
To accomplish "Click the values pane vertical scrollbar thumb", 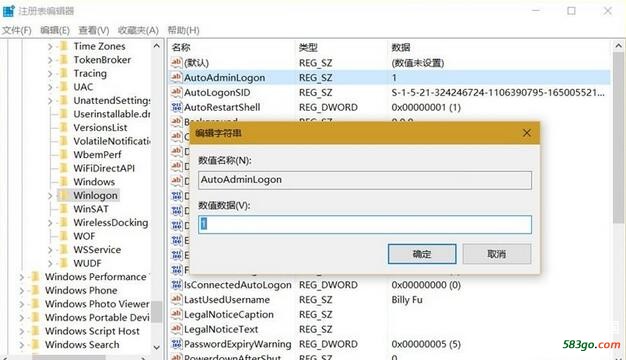I will [x=618, y=137].
